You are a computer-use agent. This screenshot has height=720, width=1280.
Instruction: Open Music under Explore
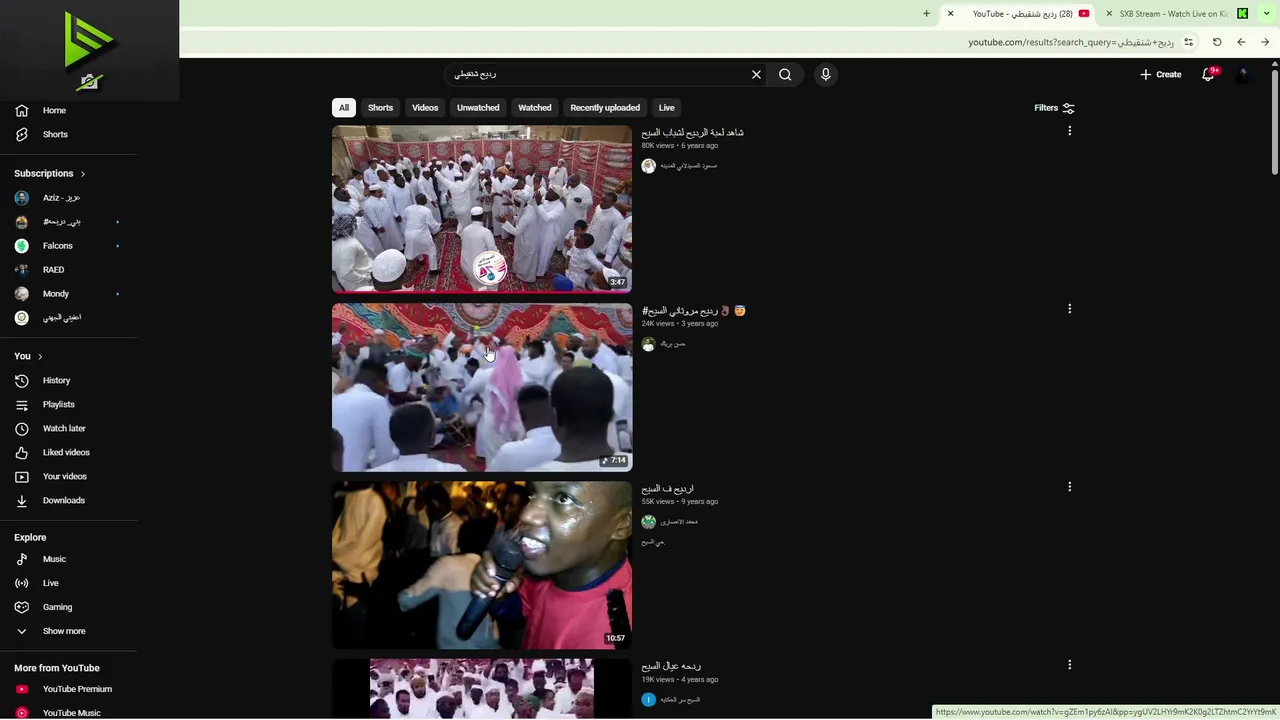point(54,559)
